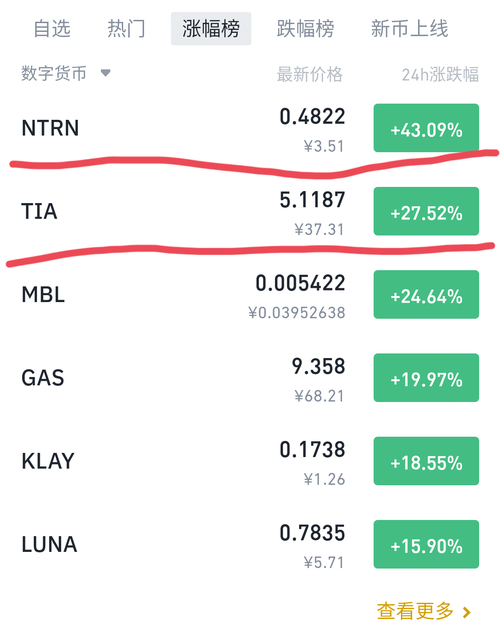Image resolution: width=500 pixels, height=631 pixels.
Task: Open the 新币上线 tab
Action: (x=409, y=29)
